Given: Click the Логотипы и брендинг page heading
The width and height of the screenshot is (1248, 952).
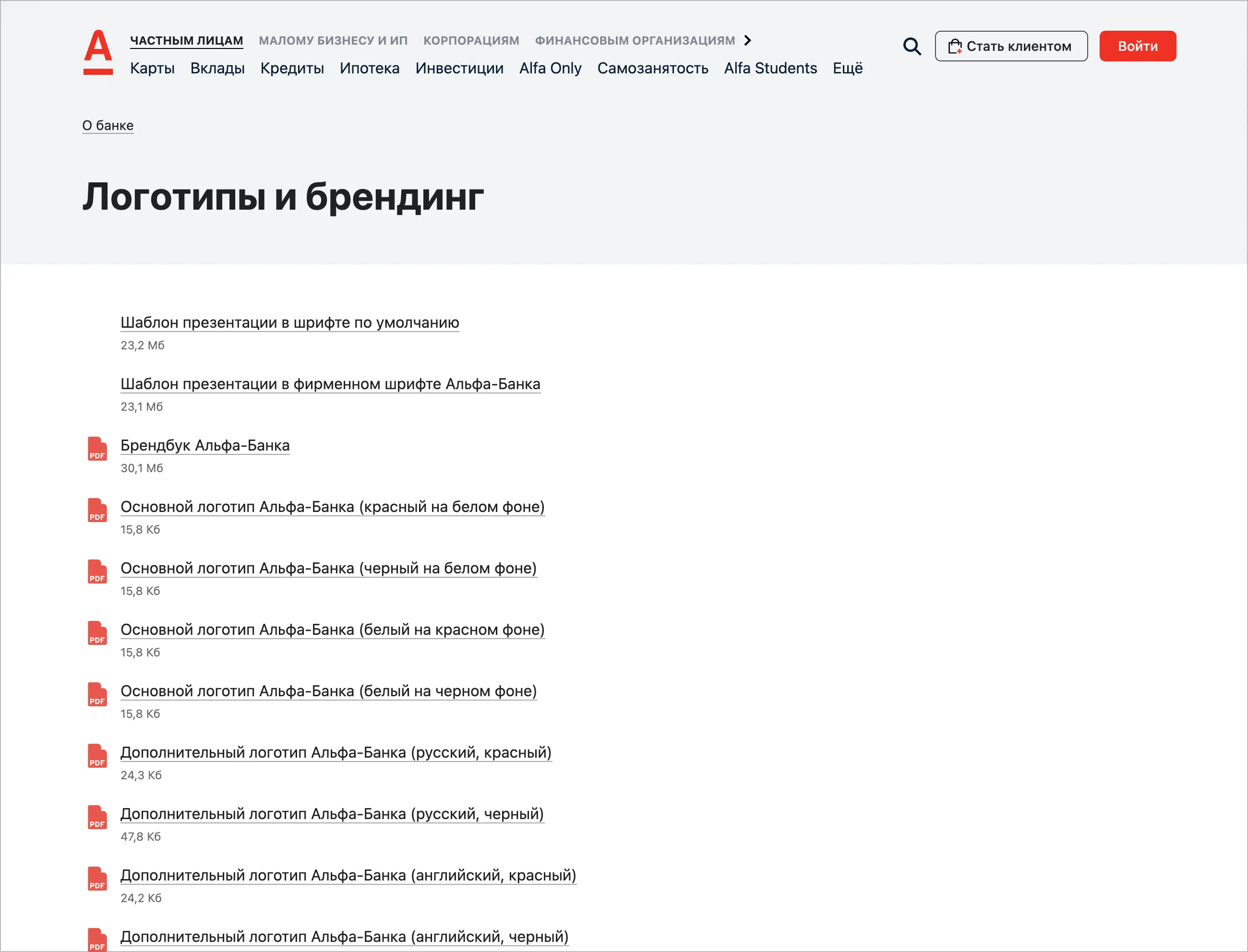Looking at the screenshot, I should coord(283,197).
